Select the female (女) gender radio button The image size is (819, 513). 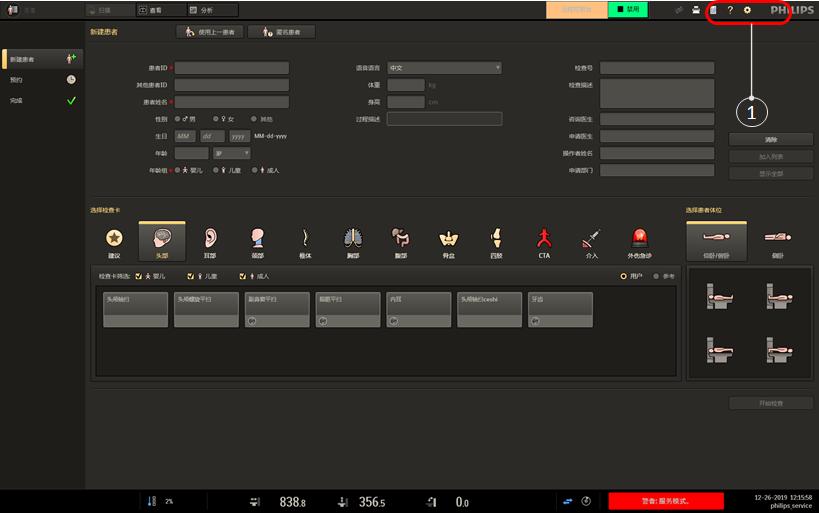(x=216, y=119)
